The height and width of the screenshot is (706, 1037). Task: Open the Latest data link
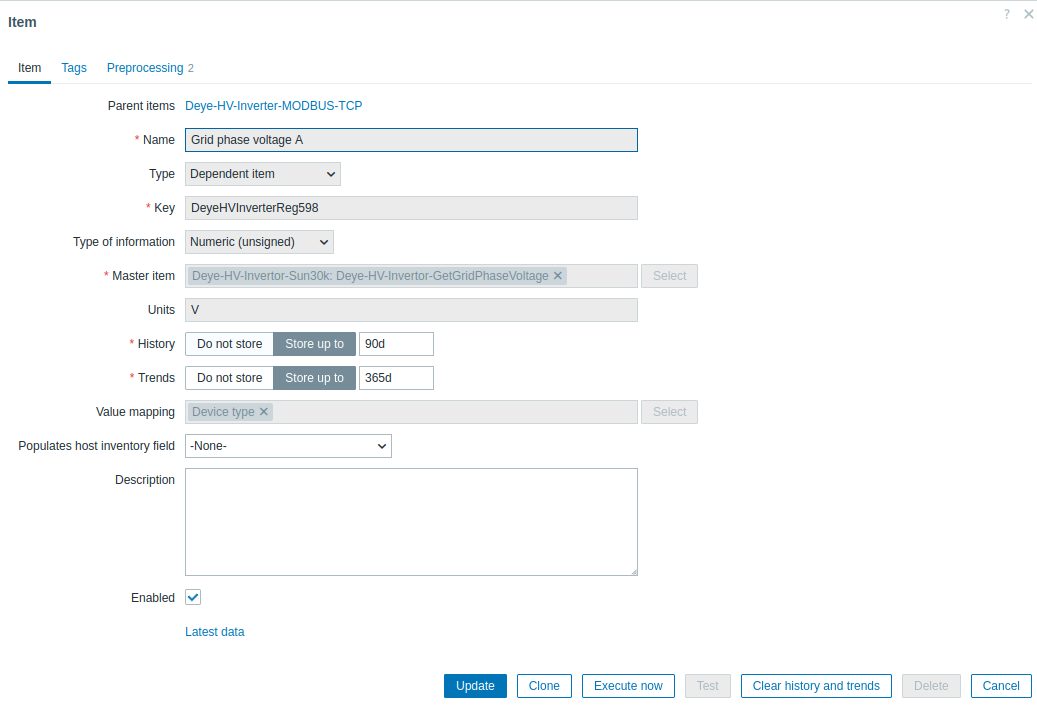[x=214, y=632]
